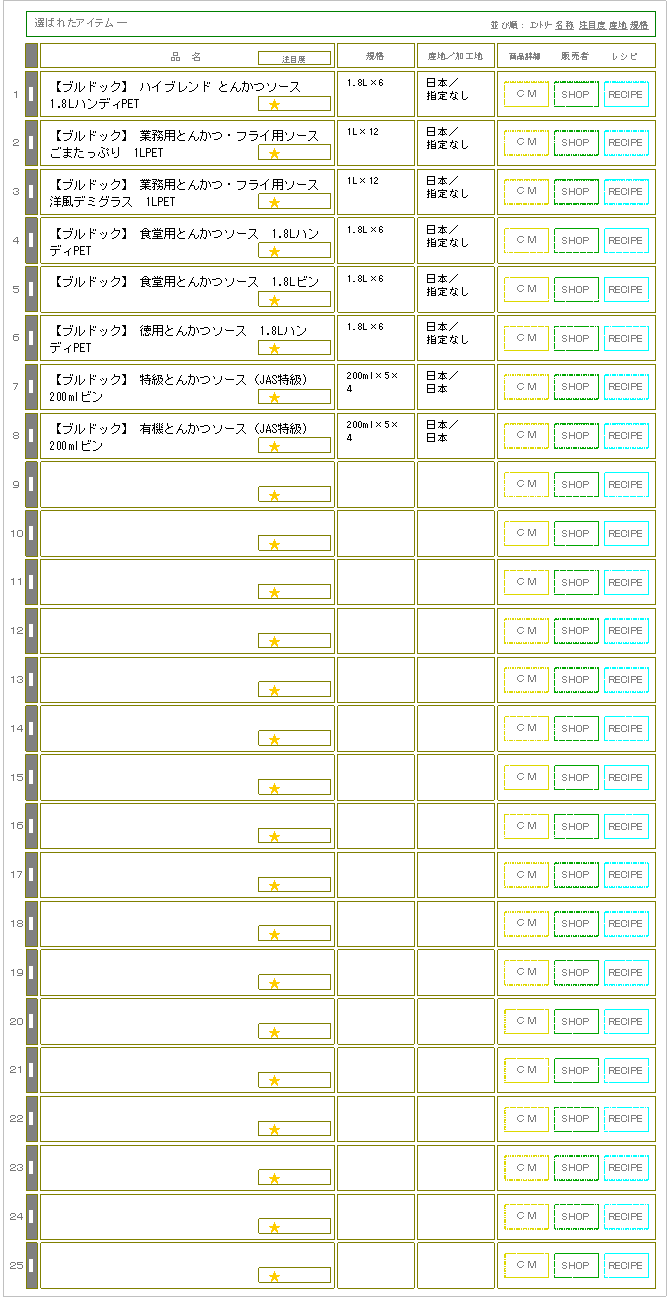Click the star in row 5 食堂用 1.8Lビン
The height and width of the screenshot is (1298, 668).
click(x=274, y=300)
